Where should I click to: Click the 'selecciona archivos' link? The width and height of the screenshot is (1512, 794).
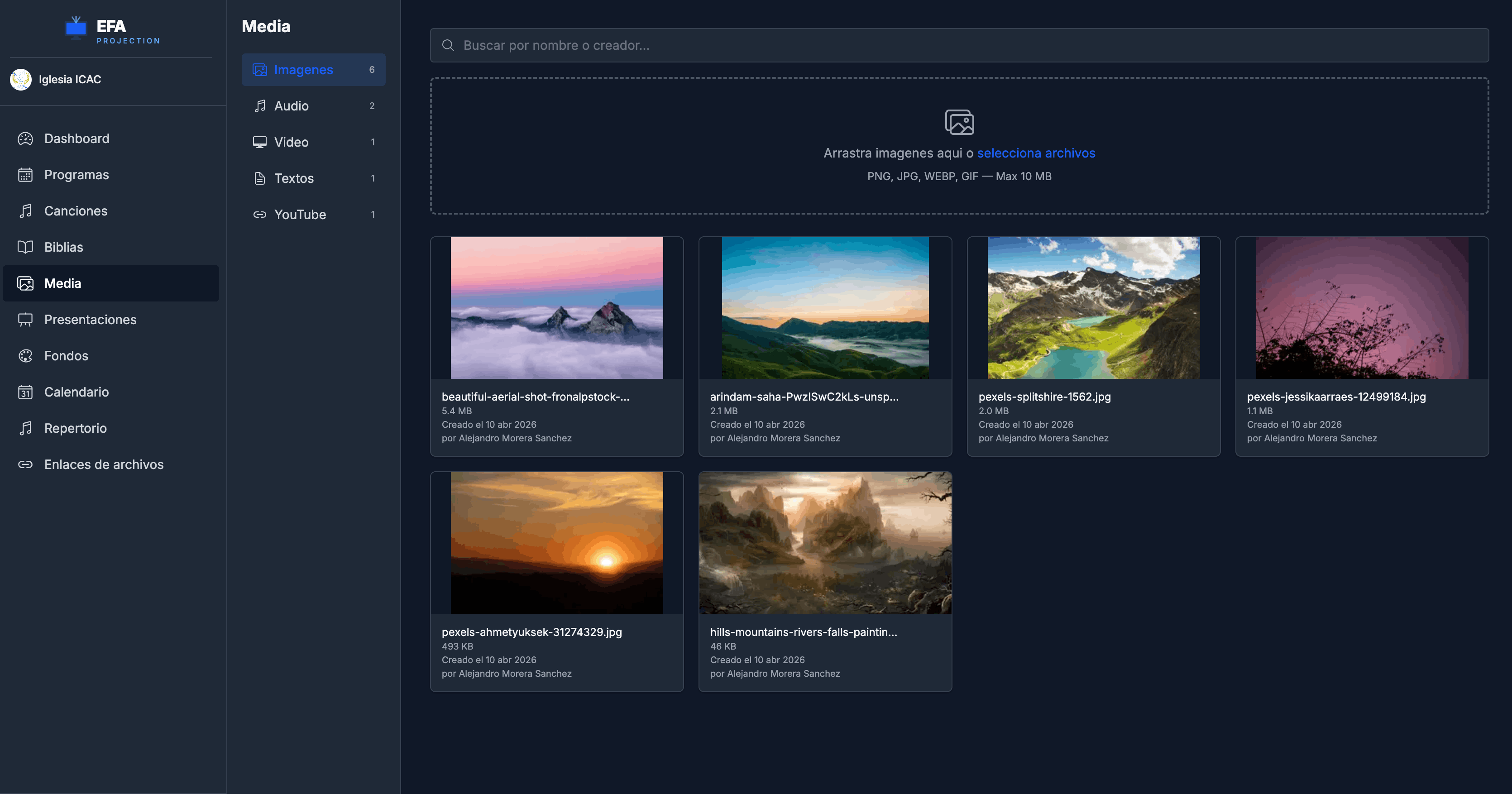[x=1036, y=153]
